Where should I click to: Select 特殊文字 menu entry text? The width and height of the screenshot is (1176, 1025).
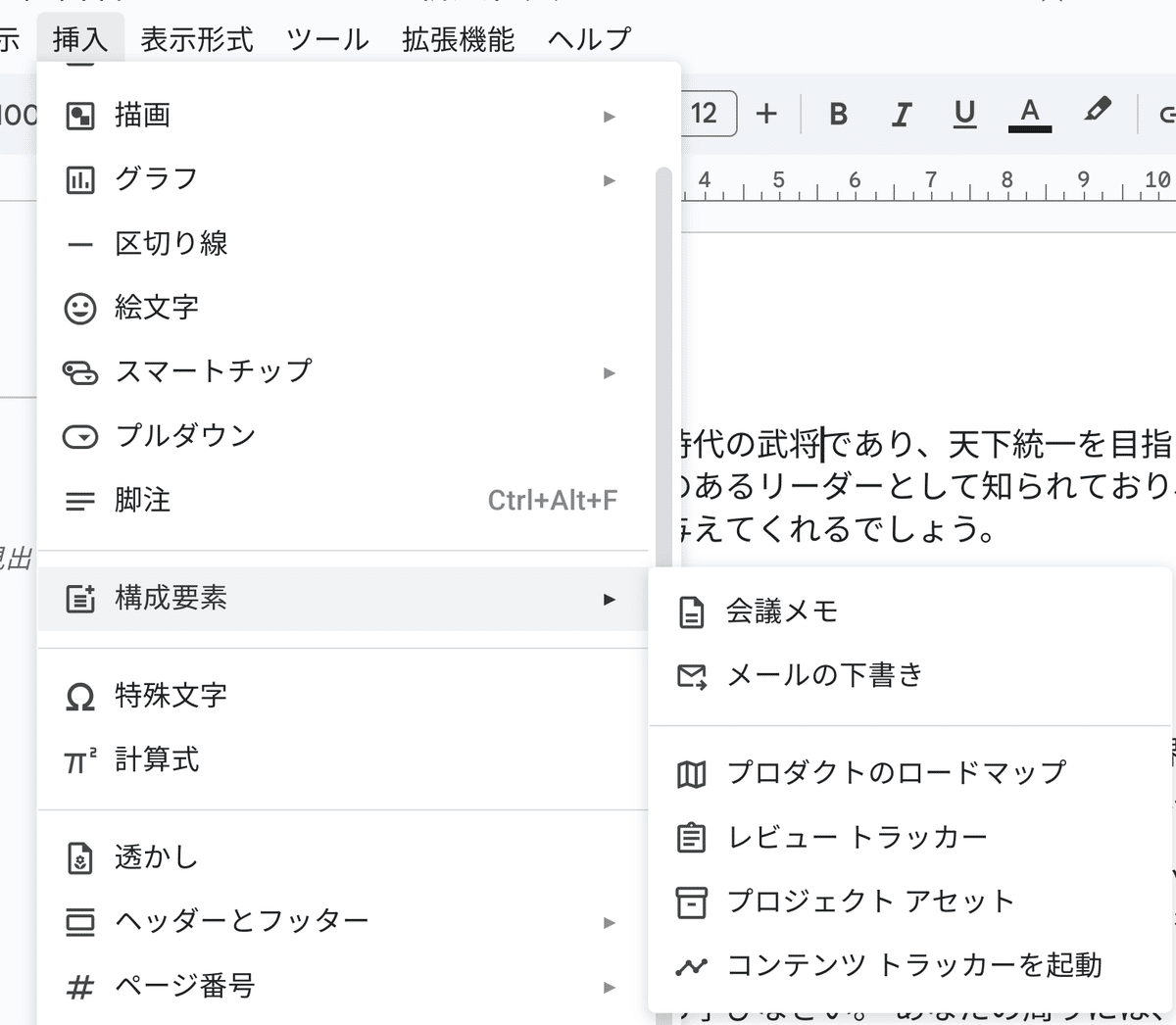(171, 696)
